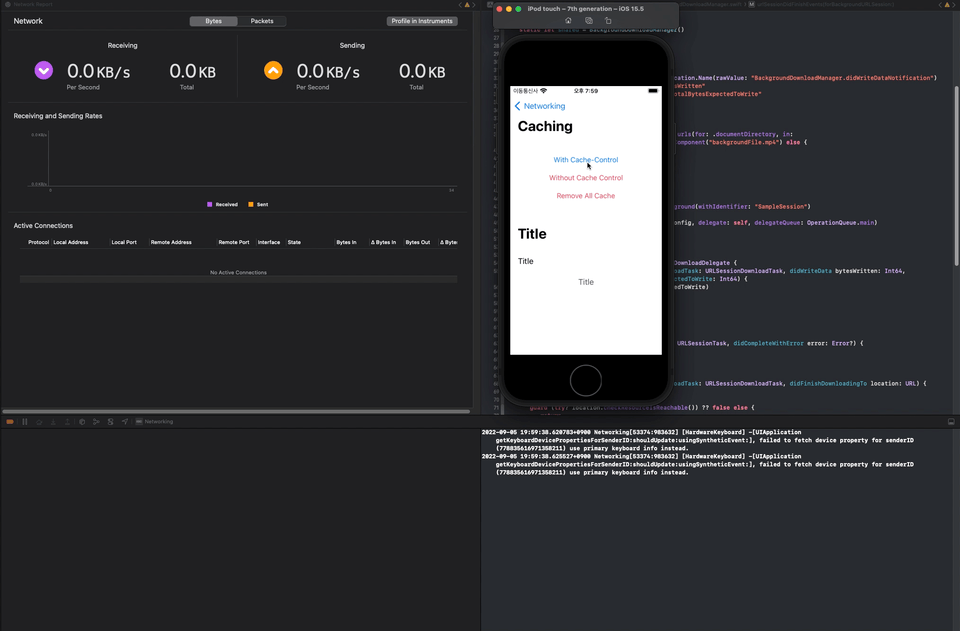Go to previous issue in right editor header
Viewport: 960px width, 631px height.
(940, 4)
